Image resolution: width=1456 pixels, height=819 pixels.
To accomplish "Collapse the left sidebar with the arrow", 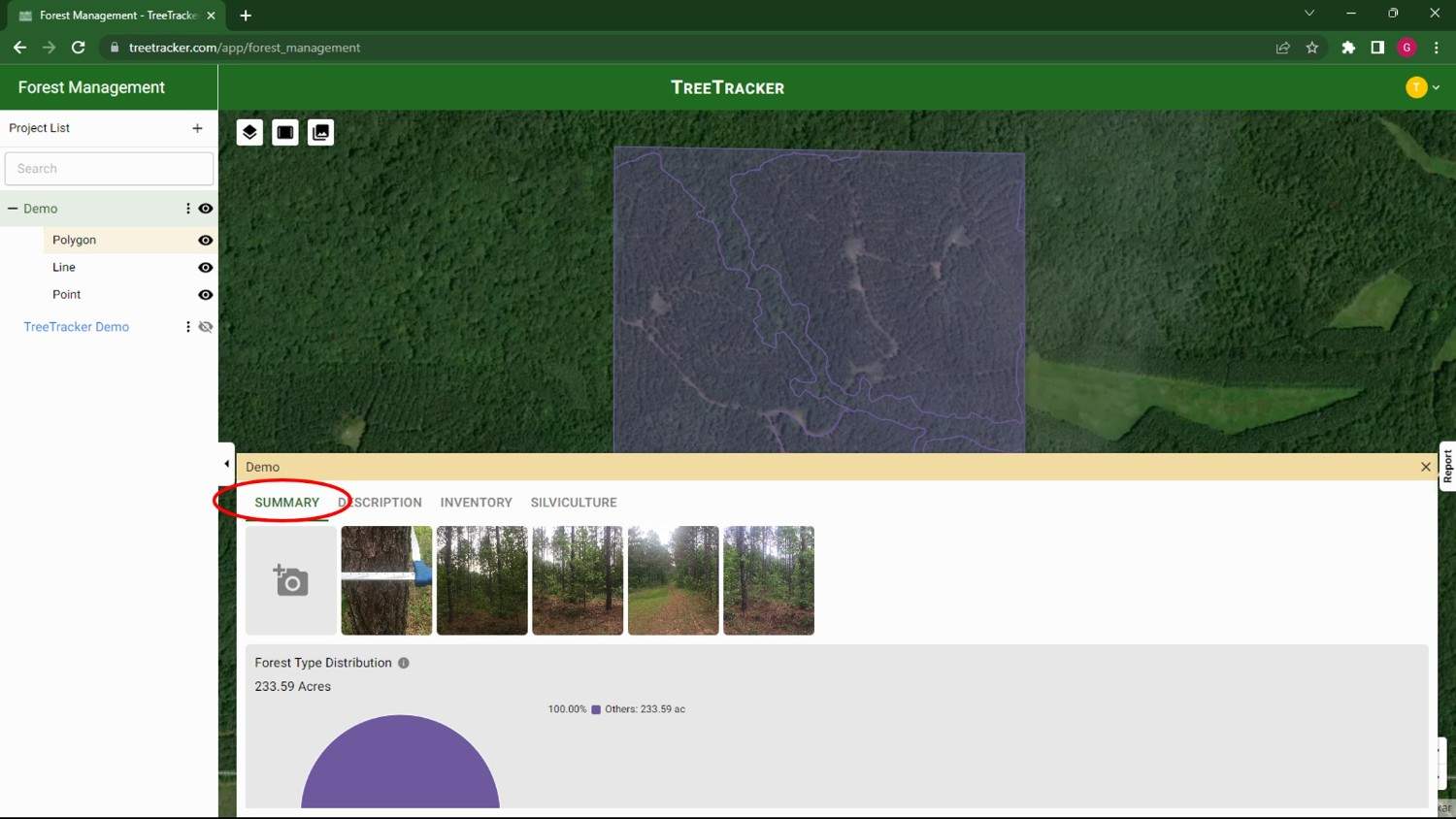I will (226, 463).
